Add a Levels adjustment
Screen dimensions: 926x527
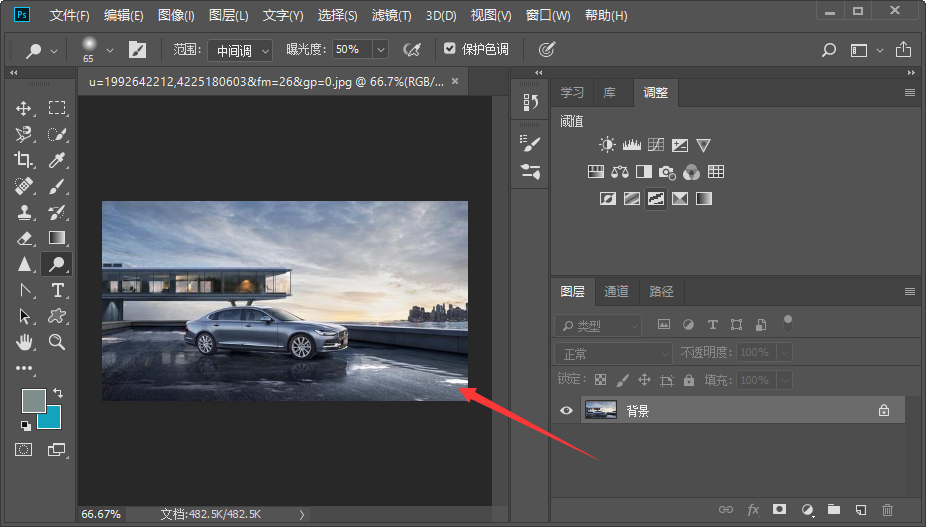(x=631, y=145)
